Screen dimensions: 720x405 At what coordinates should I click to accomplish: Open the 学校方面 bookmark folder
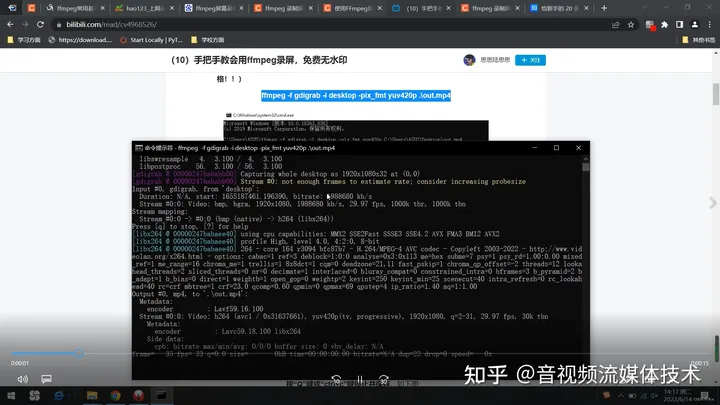pyautogui.click(x=208, y=40)
